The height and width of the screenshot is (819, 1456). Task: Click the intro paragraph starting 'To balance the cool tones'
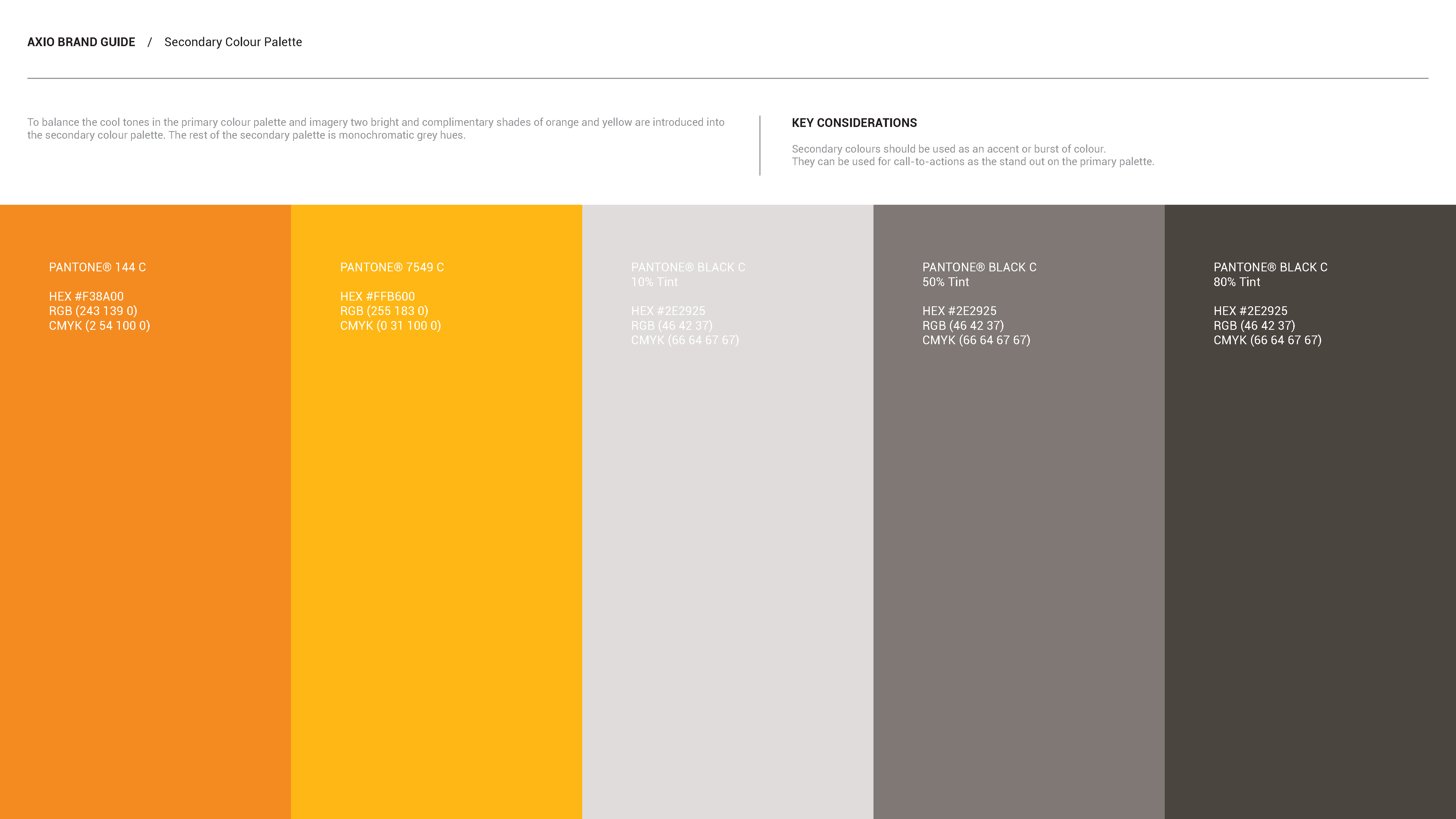[376, 129]
